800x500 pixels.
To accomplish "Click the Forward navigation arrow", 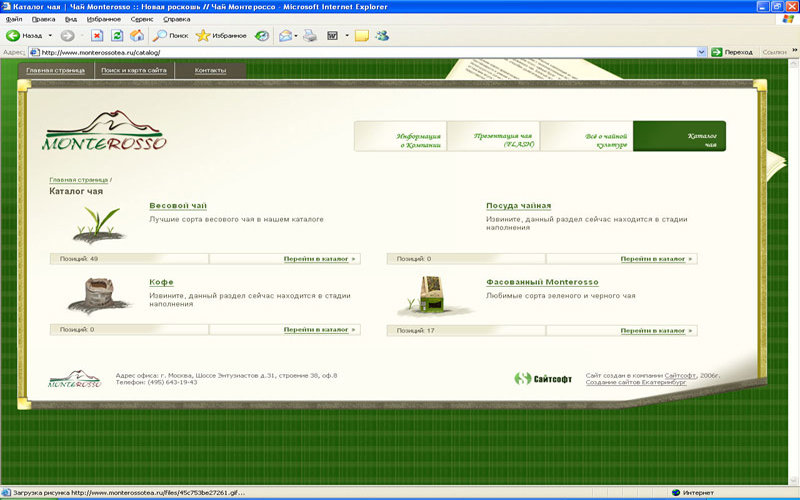I will [x=67, y=36].
